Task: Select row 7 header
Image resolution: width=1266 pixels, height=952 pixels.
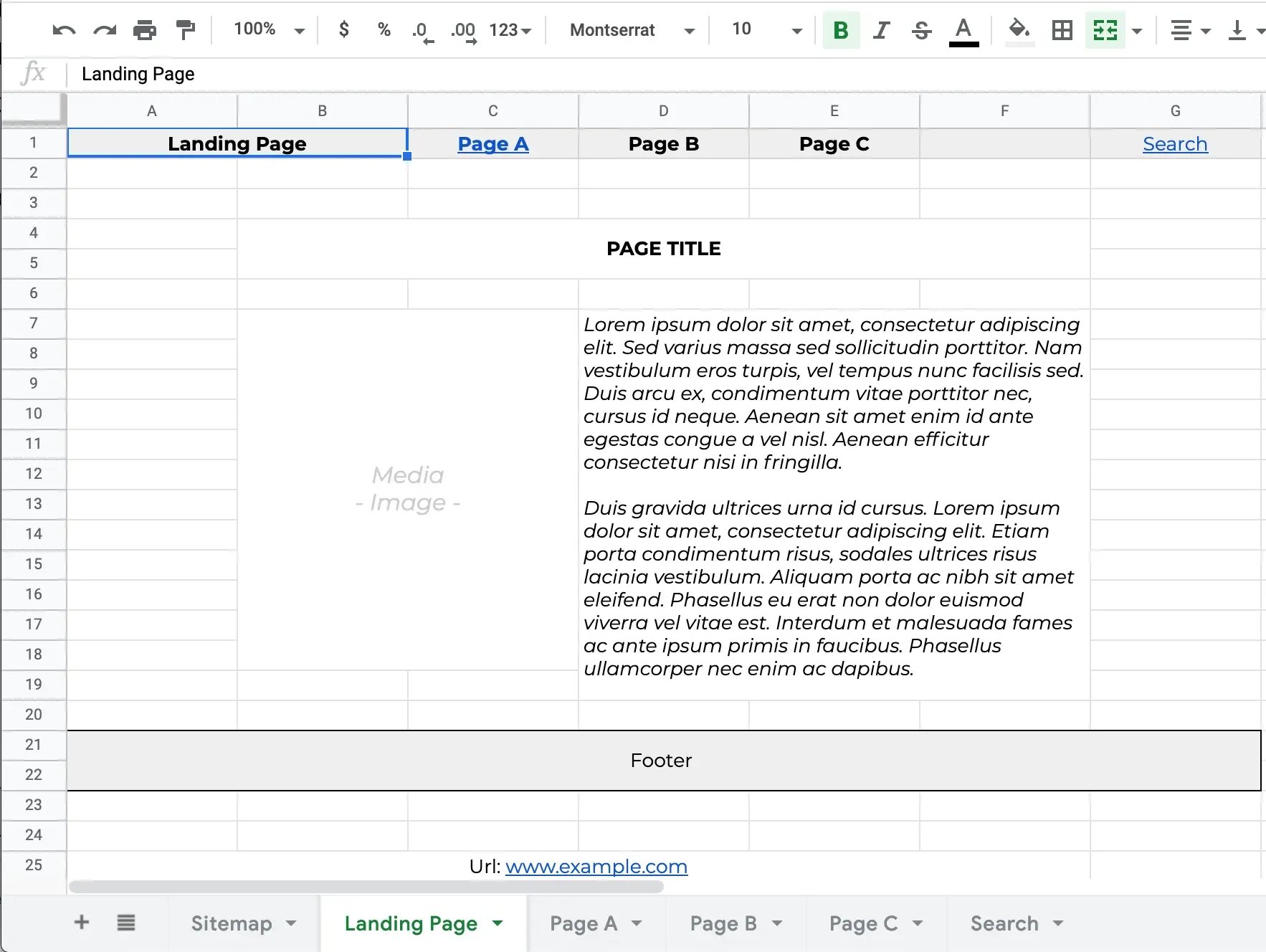Action: point(34,323)
